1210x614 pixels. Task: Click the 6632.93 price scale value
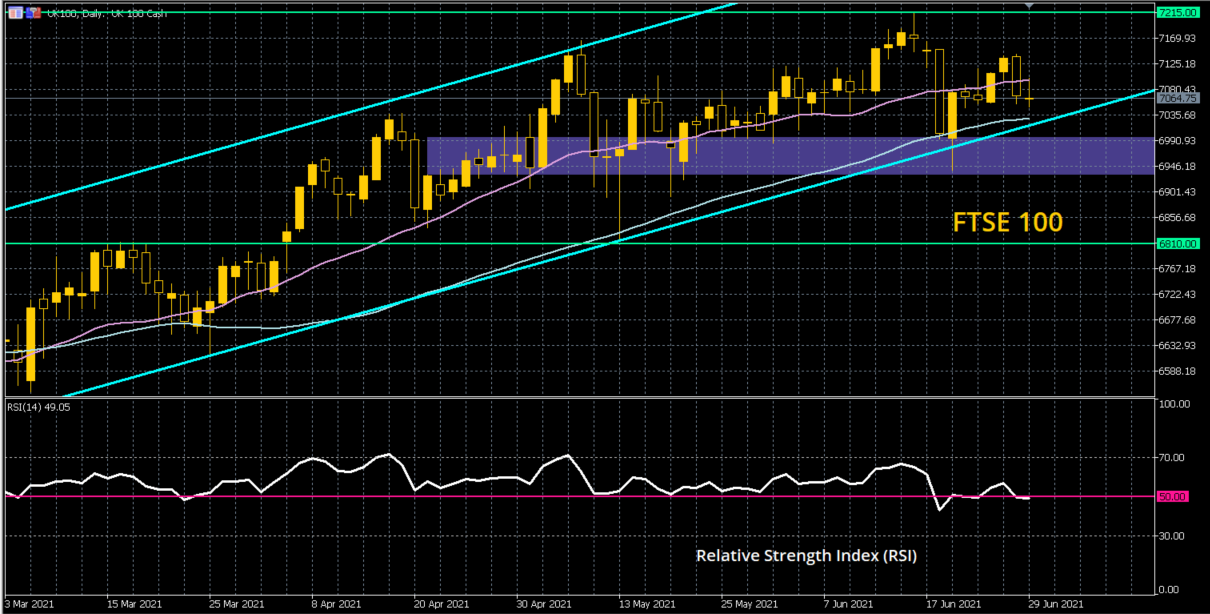coord(1177,346)
